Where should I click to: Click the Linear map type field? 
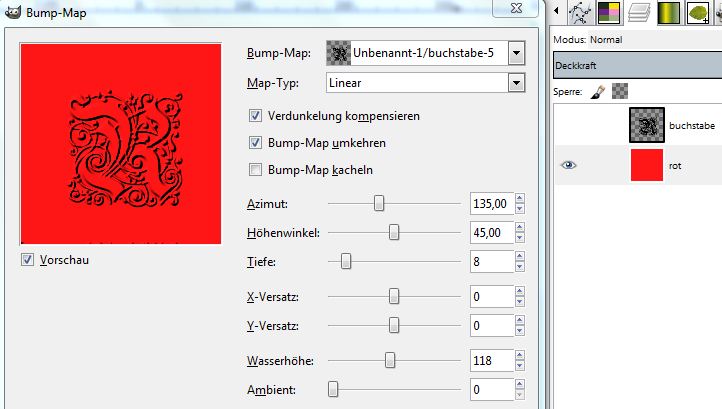(425, 83)
